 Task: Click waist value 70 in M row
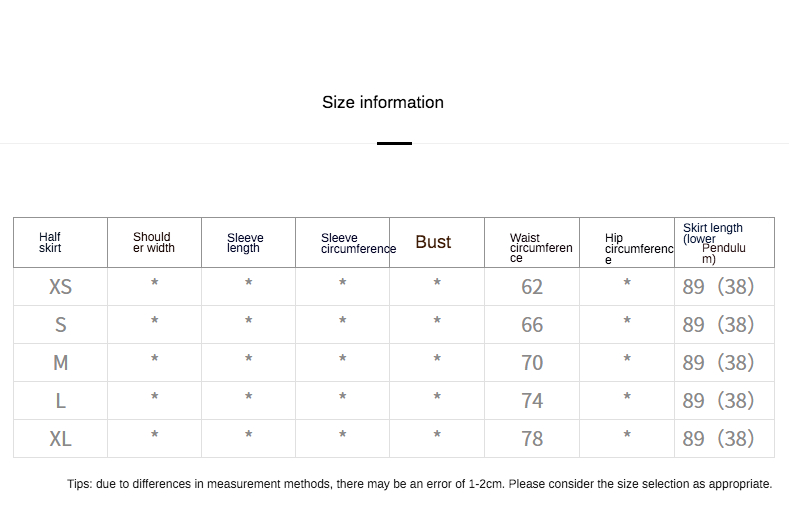click(x=532, y=363)
